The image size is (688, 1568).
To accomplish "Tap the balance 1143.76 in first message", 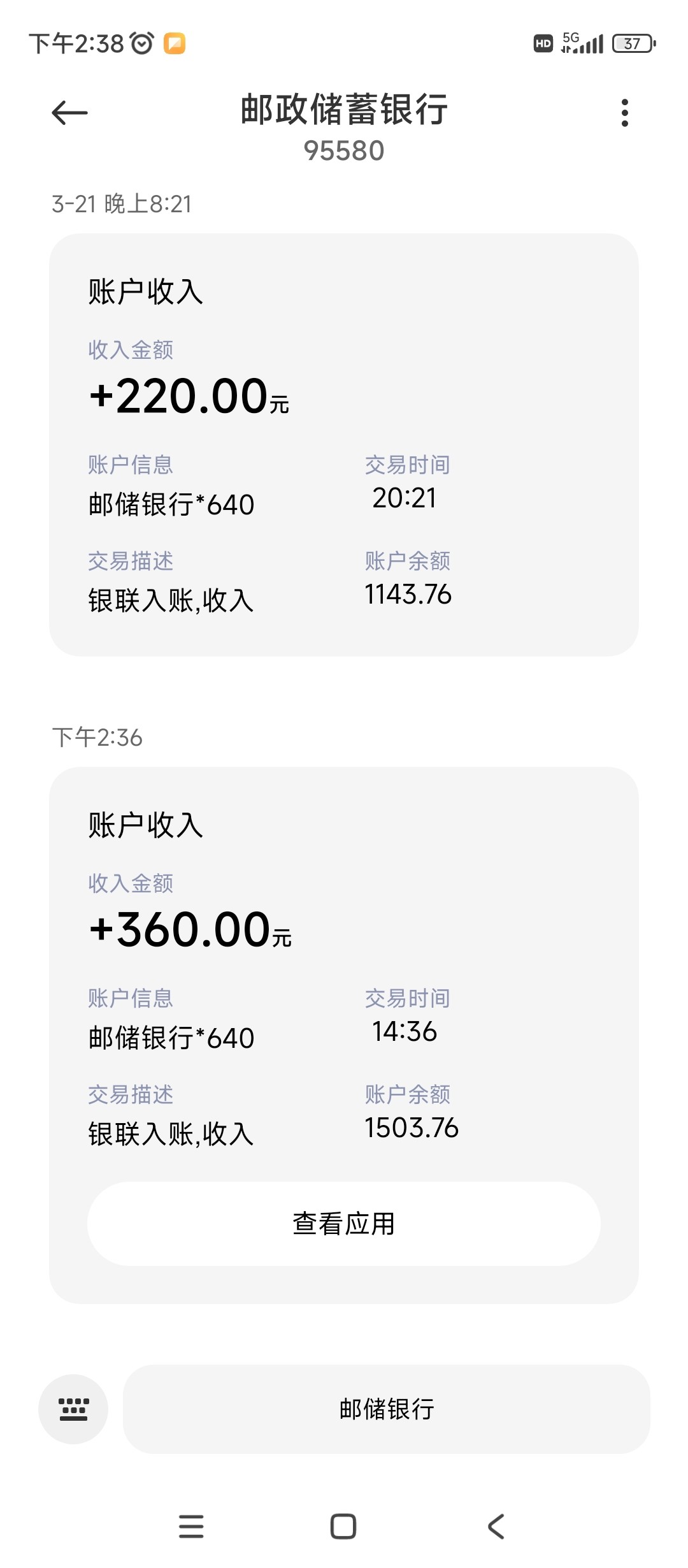I will coord(408,594).
